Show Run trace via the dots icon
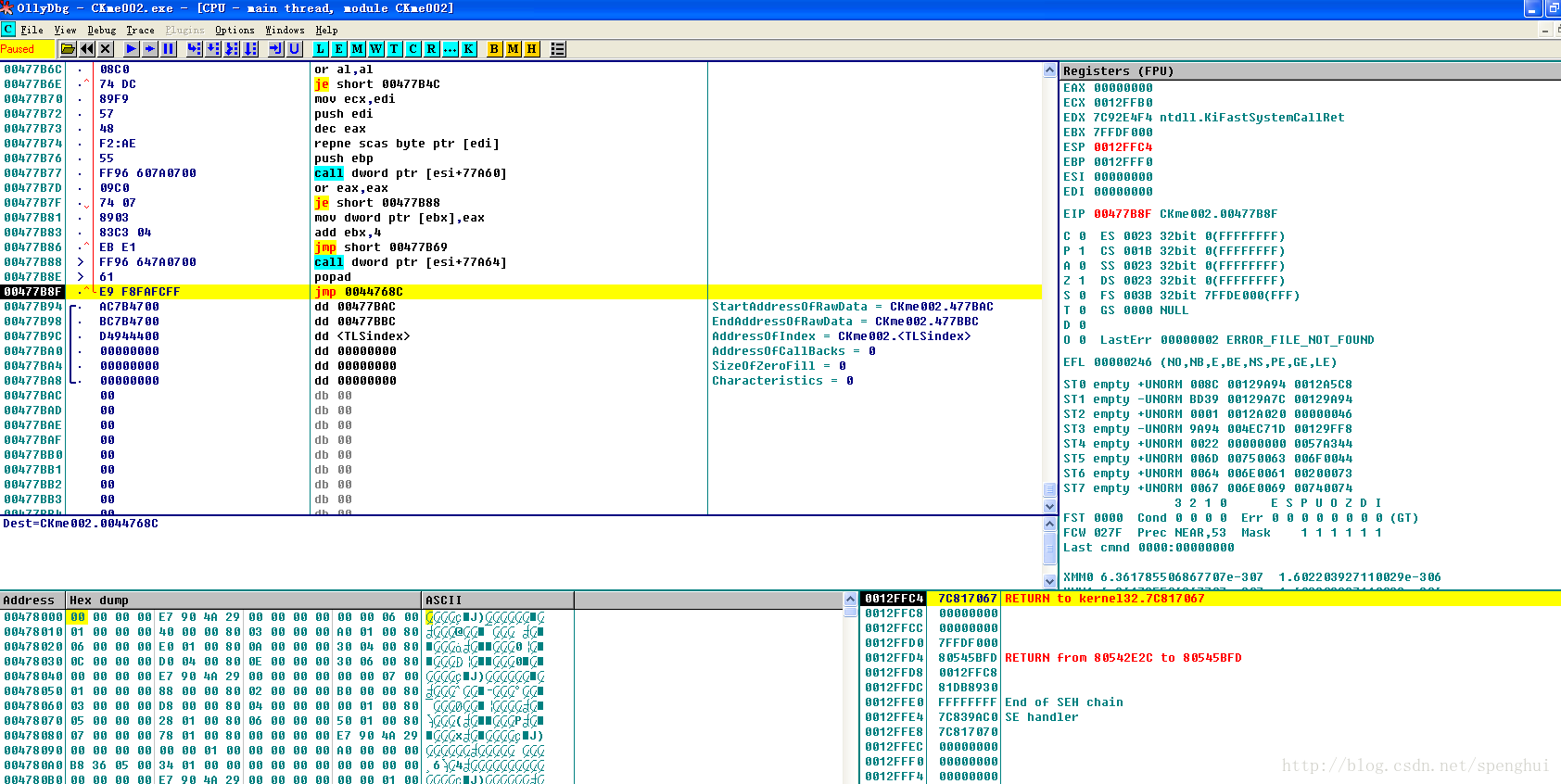1561x784 pixels. (450, 49)
